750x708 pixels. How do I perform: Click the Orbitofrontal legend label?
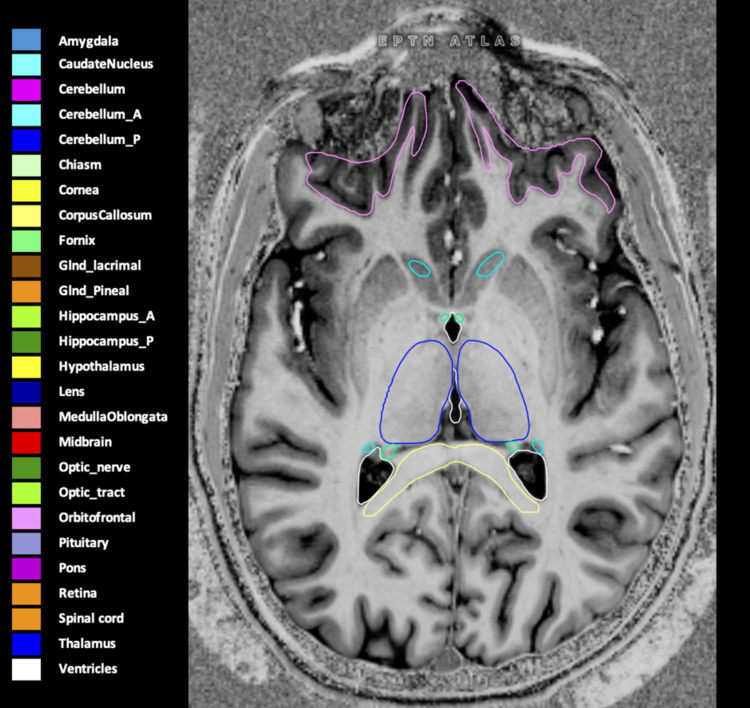pyautogui.click(x=97, y=518)
